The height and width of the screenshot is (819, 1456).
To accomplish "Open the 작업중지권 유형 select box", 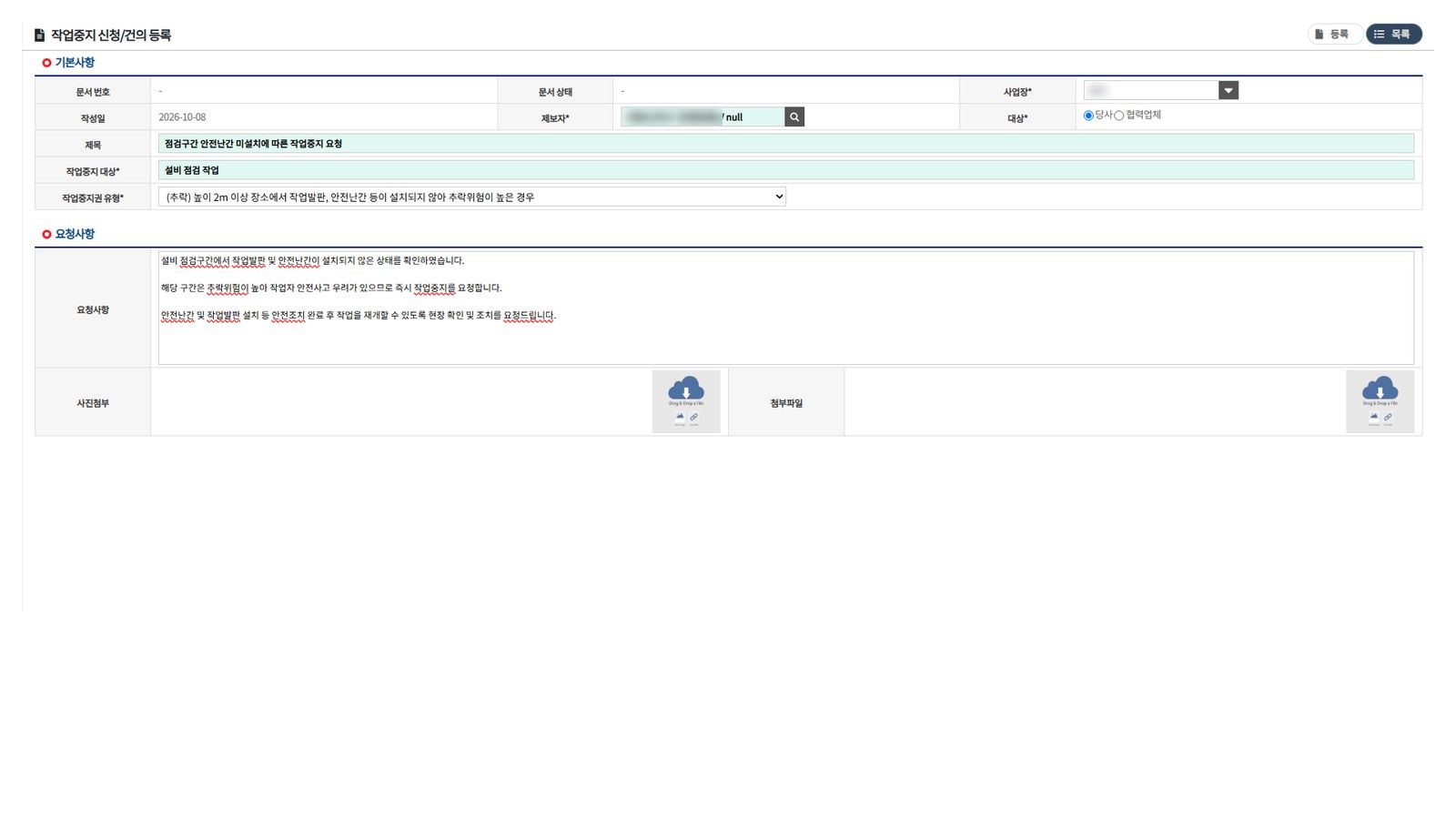I will pyautogui.click(x=472, y=197).
